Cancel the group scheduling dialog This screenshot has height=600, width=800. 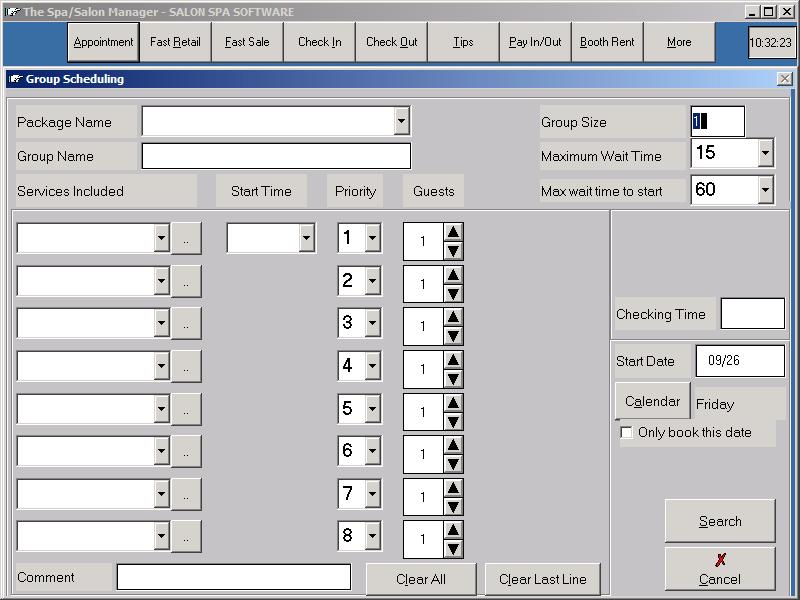(x=719, y=569)
